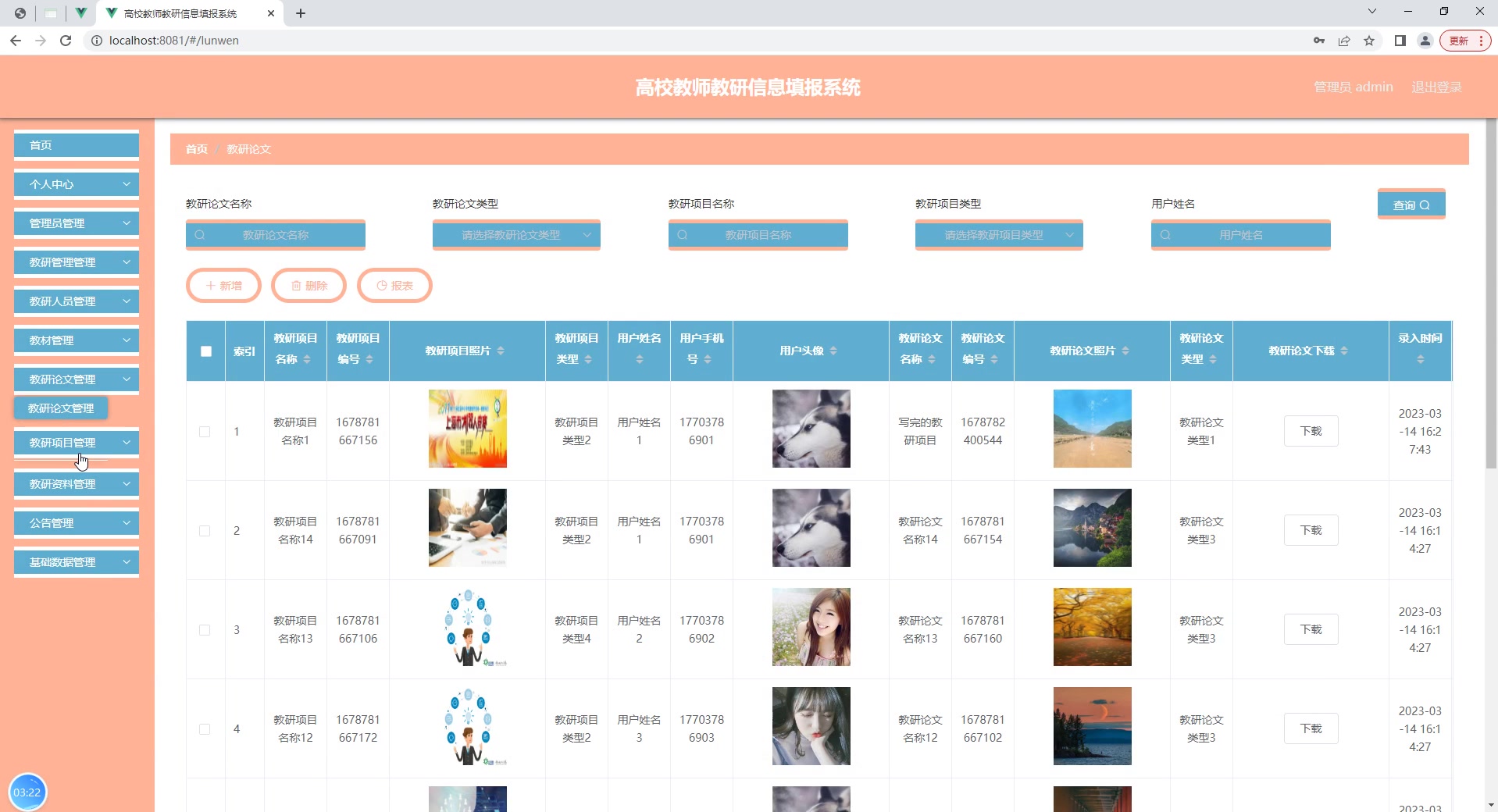Sort the table by 用户头像 column
The width and height of the screenshot is (1498, 812).
click(x=833, y=351)
